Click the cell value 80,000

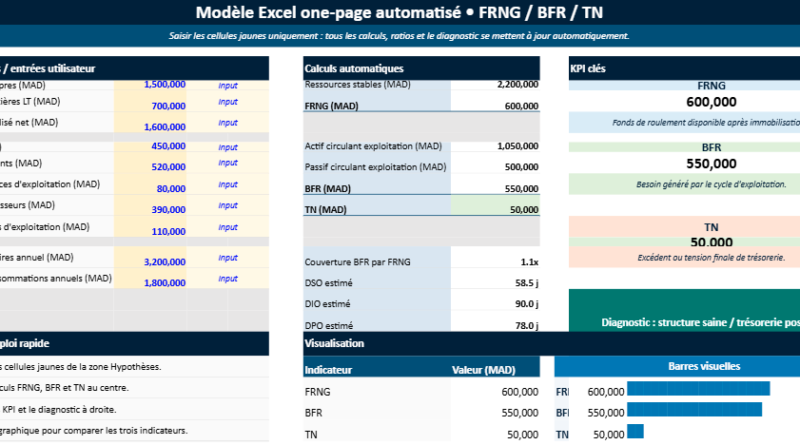pos(150,184)
